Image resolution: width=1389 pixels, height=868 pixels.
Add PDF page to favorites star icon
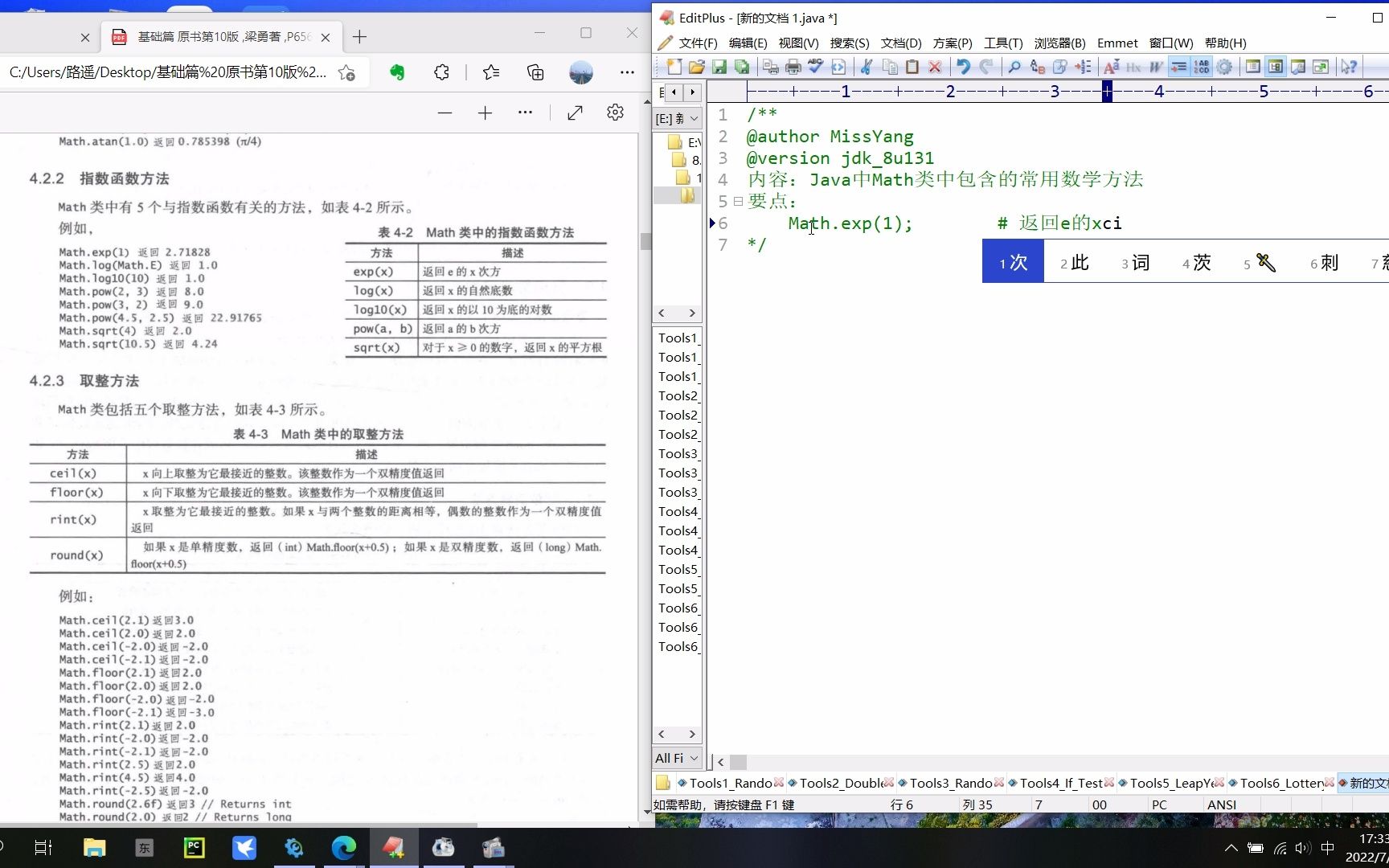346,72
